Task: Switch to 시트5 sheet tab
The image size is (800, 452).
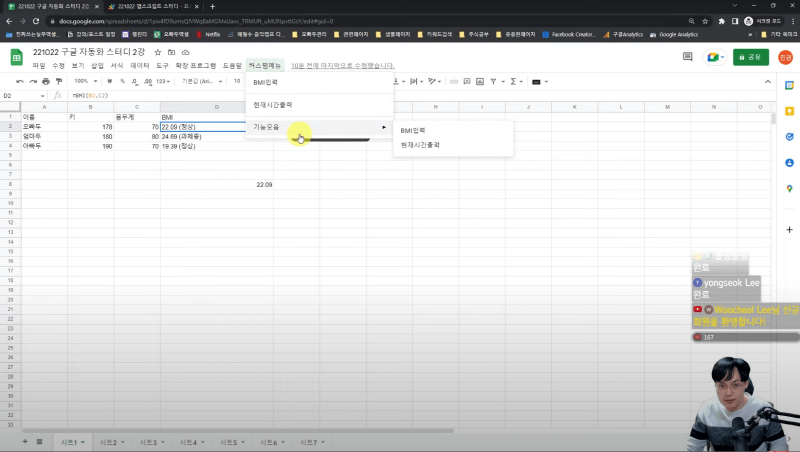Action: point(229,442)
